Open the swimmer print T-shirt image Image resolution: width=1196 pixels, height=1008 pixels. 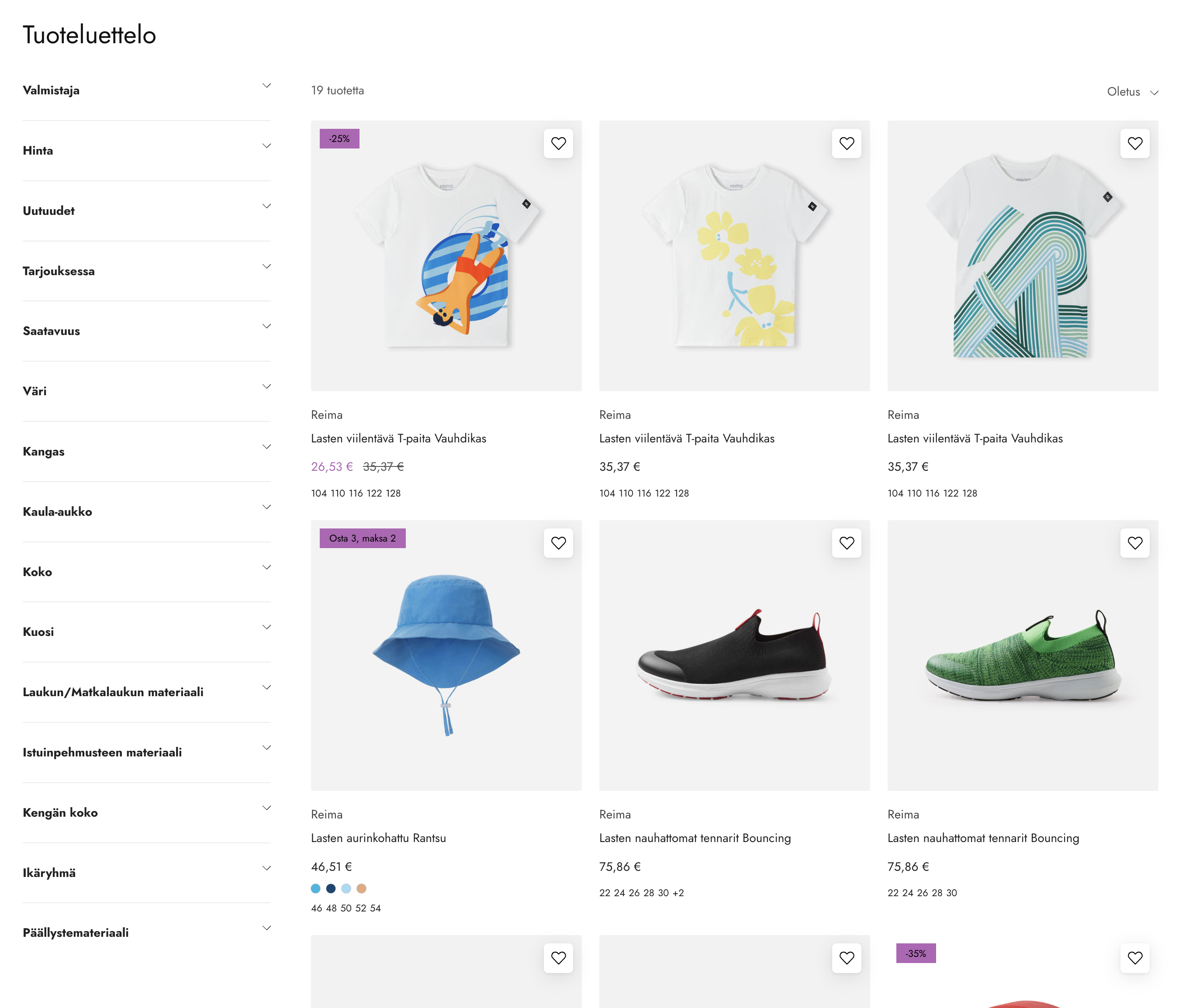[446, 256]
